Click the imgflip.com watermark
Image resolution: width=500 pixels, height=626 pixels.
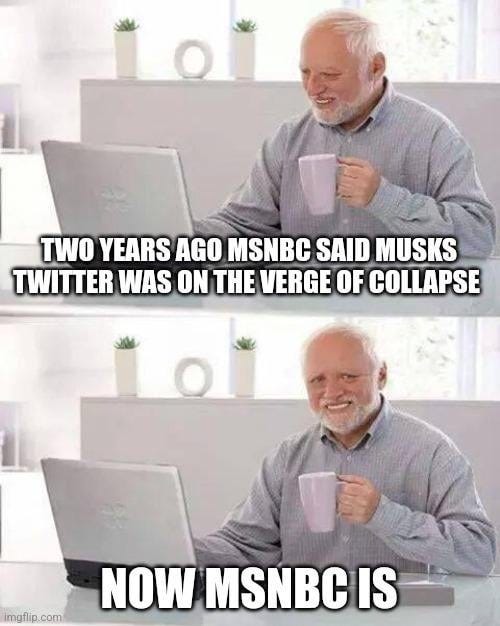point(32,617)
